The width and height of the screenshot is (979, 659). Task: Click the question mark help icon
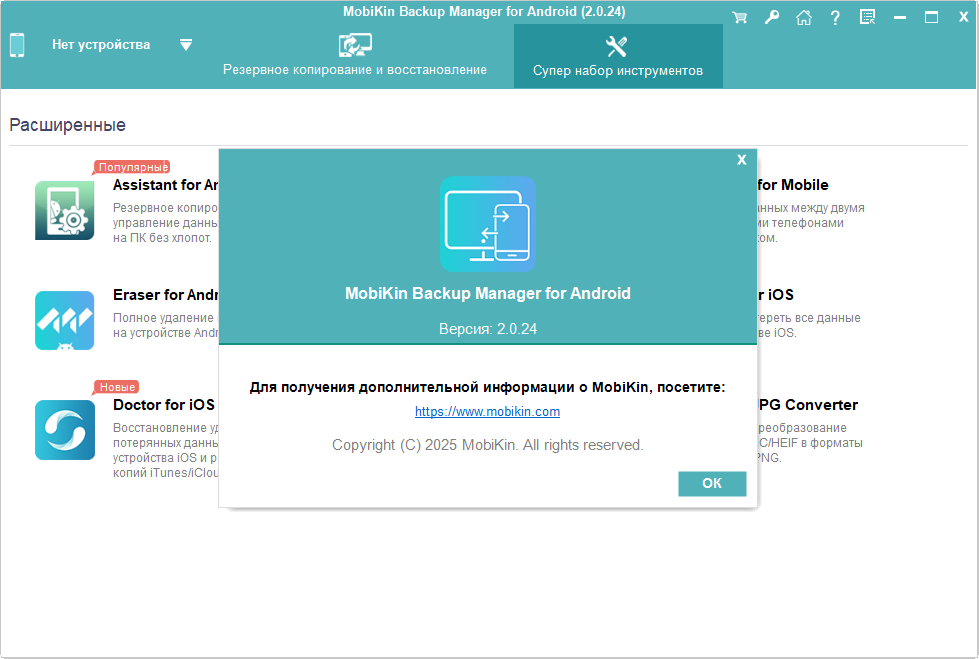click(x=835, y=17)
